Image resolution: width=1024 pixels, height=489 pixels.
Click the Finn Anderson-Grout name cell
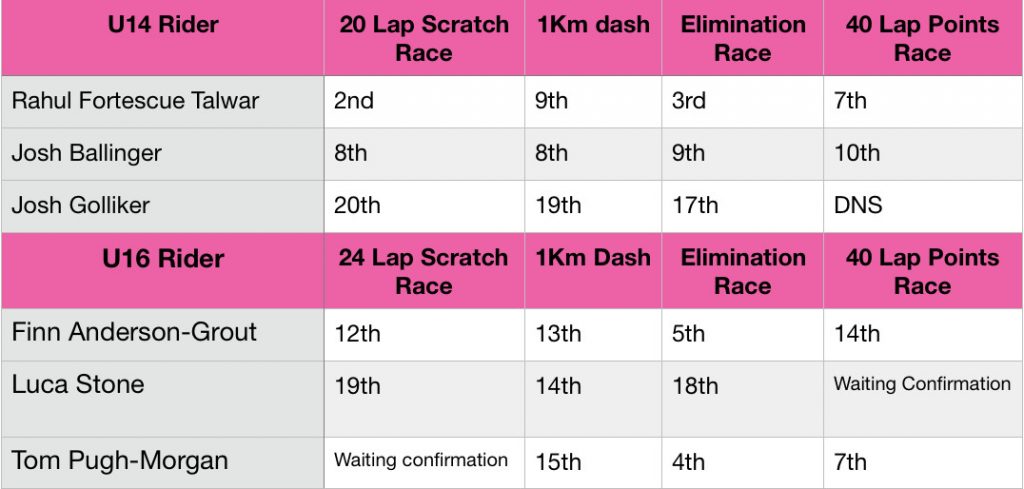coord(163,334)
